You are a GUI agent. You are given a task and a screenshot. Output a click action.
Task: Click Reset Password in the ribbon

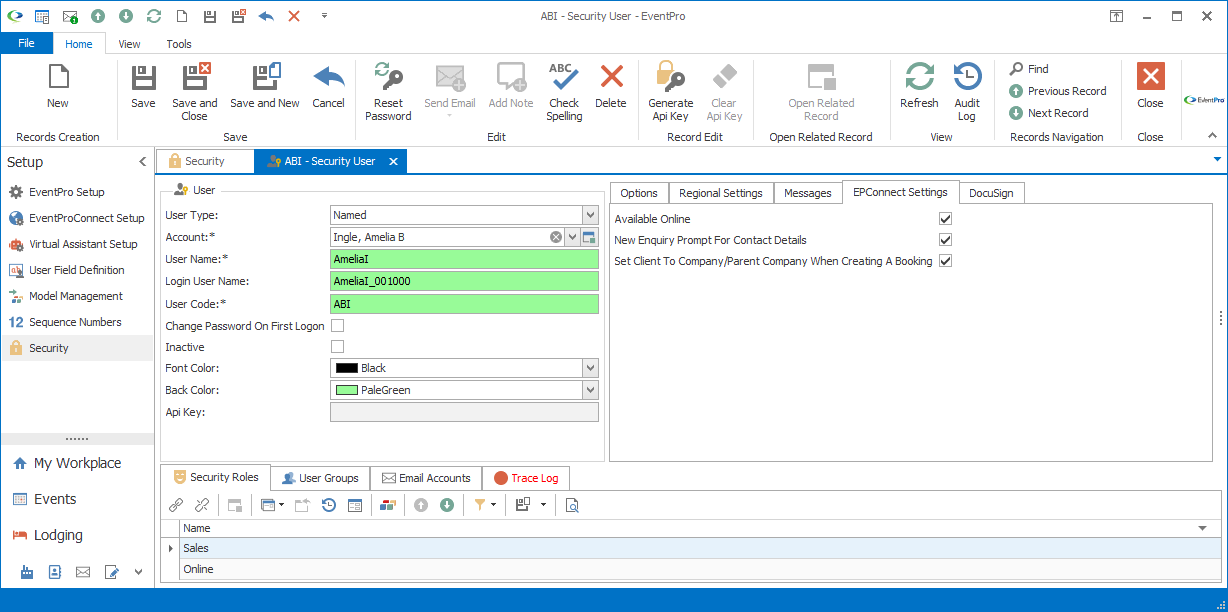388,91
